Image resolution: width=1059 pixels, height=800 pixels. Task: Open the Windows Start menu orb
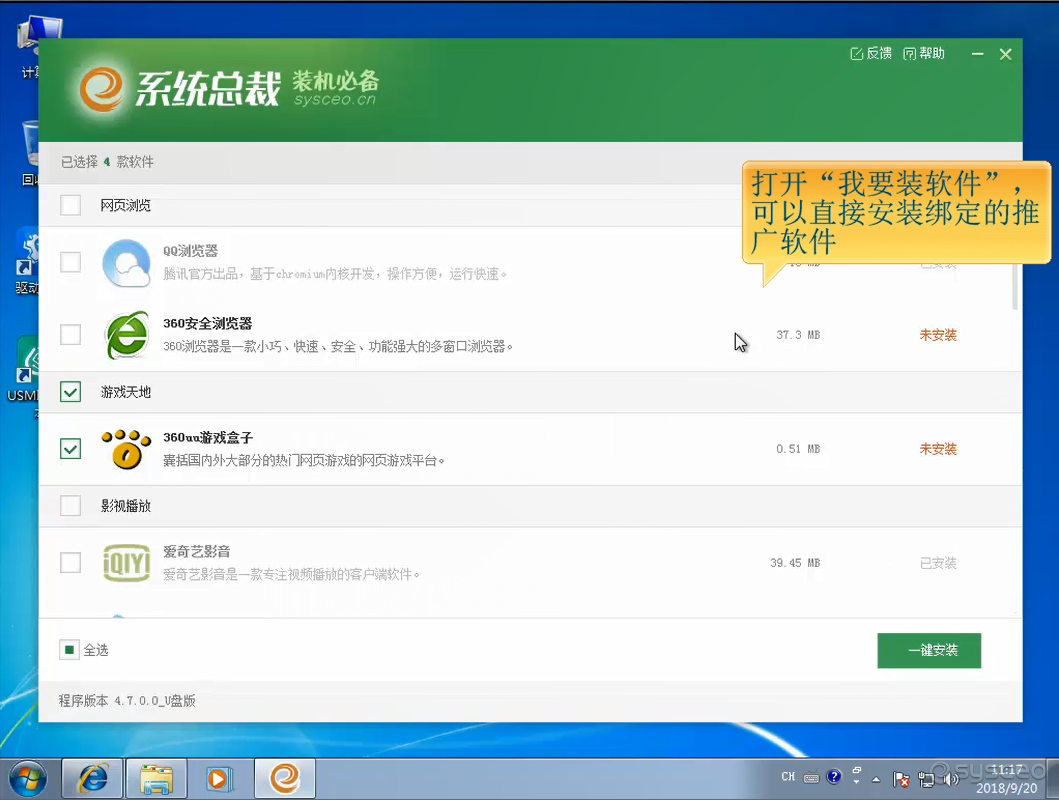pyautogui.click(x=28, y=779)
